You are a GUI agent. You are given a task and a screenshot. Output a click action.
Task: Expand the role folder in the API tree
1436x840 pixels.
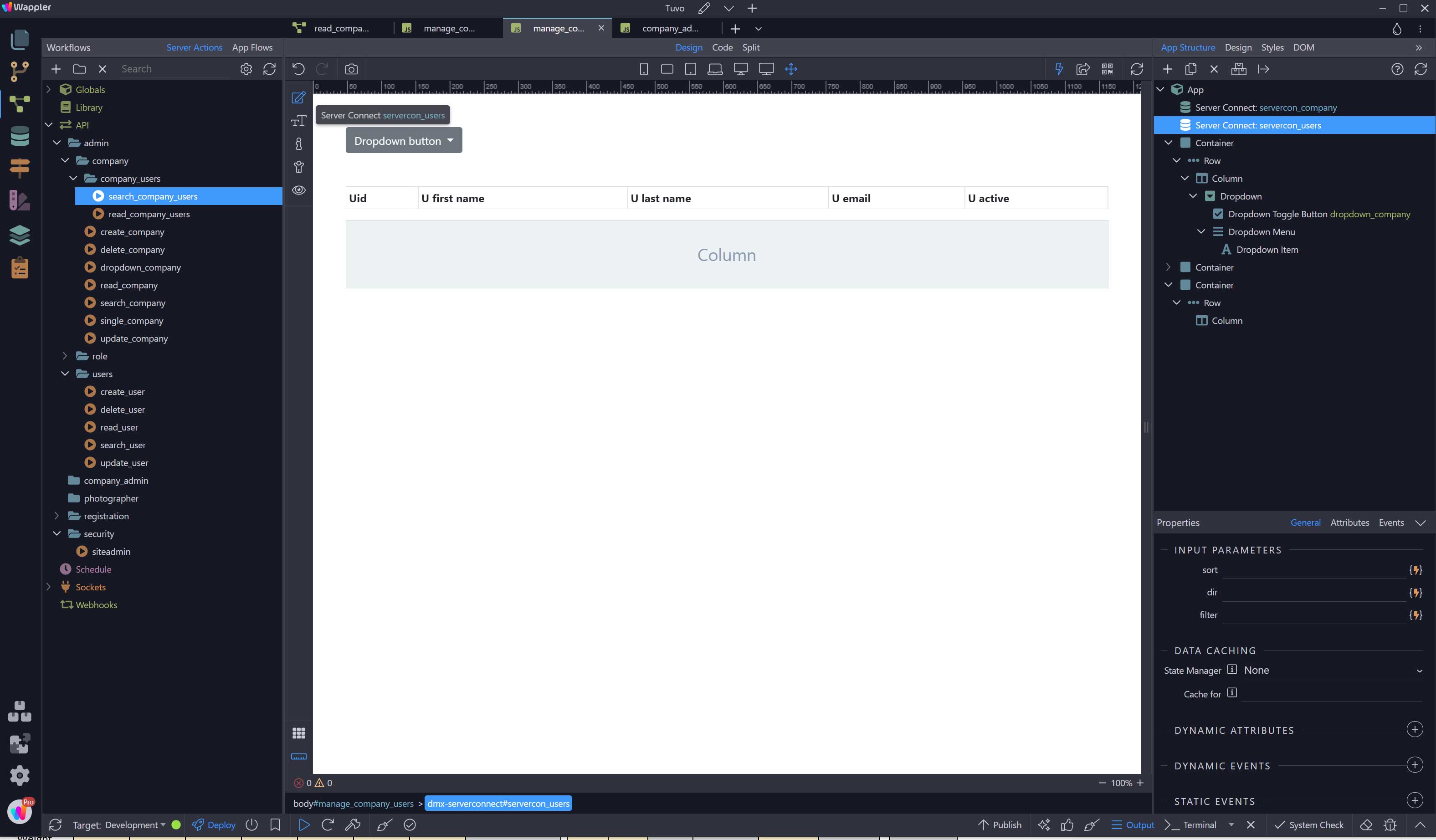tap(65, 356)
